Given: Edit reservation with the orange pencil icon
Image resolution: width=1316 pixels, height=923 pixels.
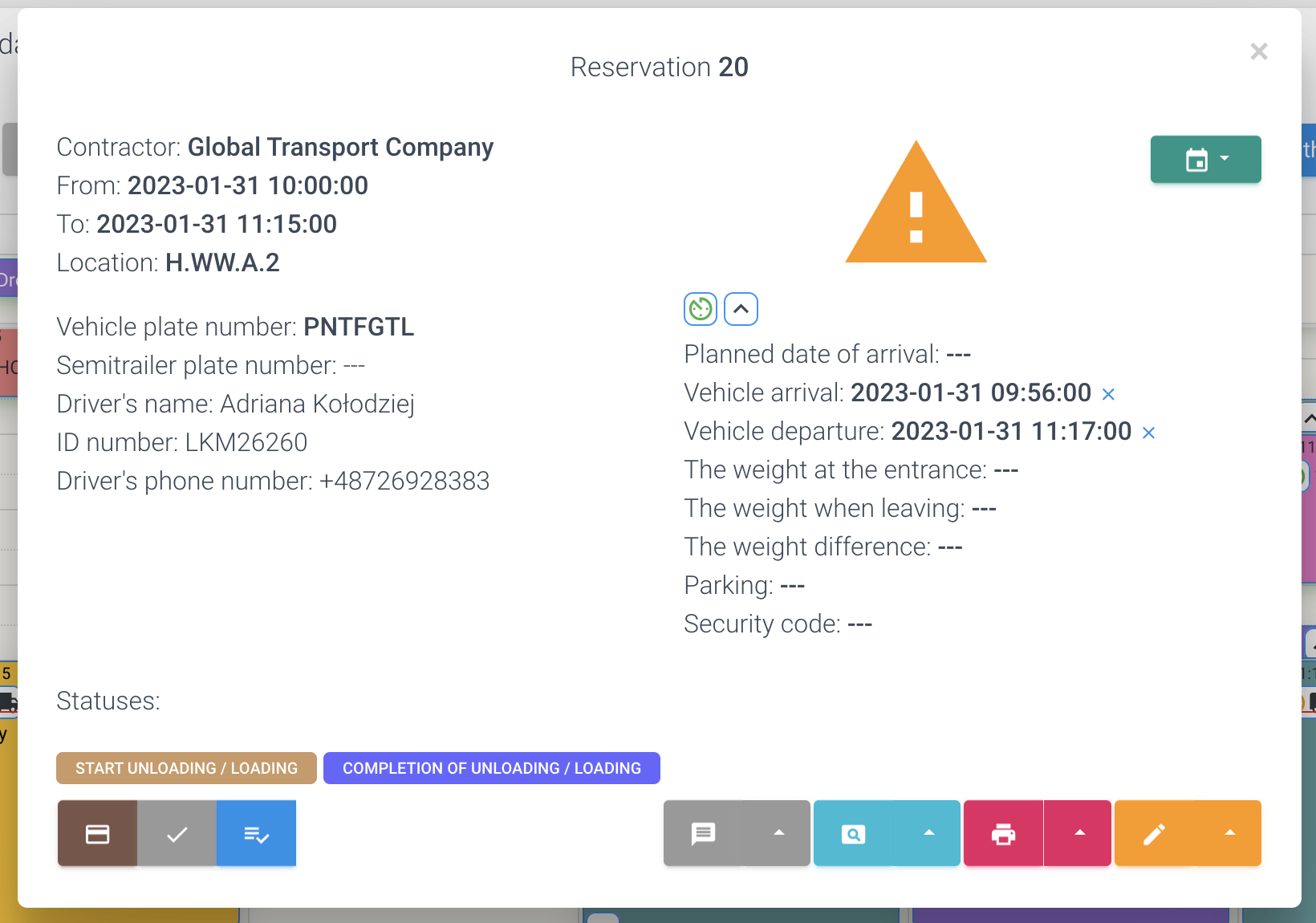Looking at the screenshot, I should click(1154, 834).
